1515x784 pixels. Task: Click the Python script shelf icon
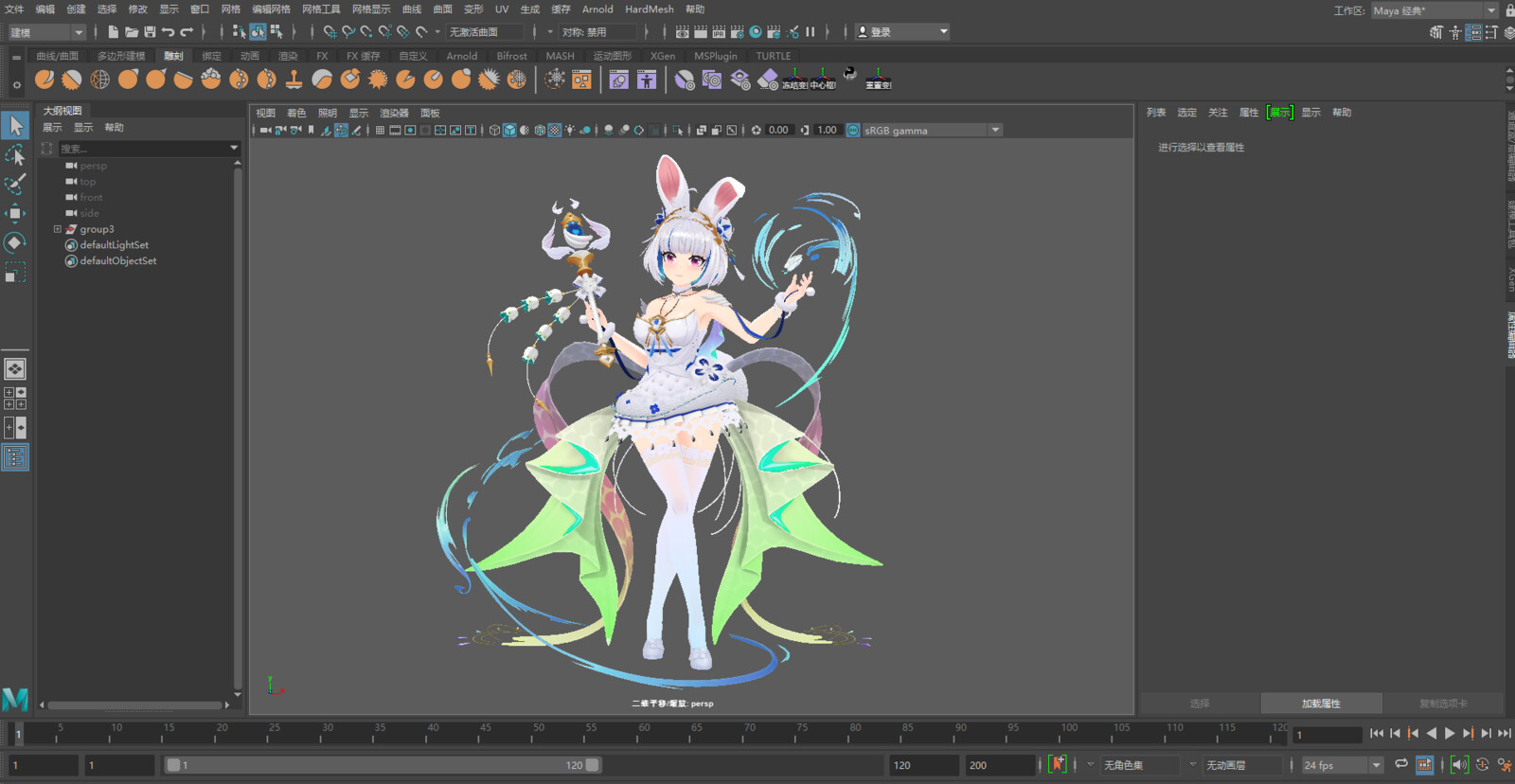pyautogui.click(x=850, y=75)
